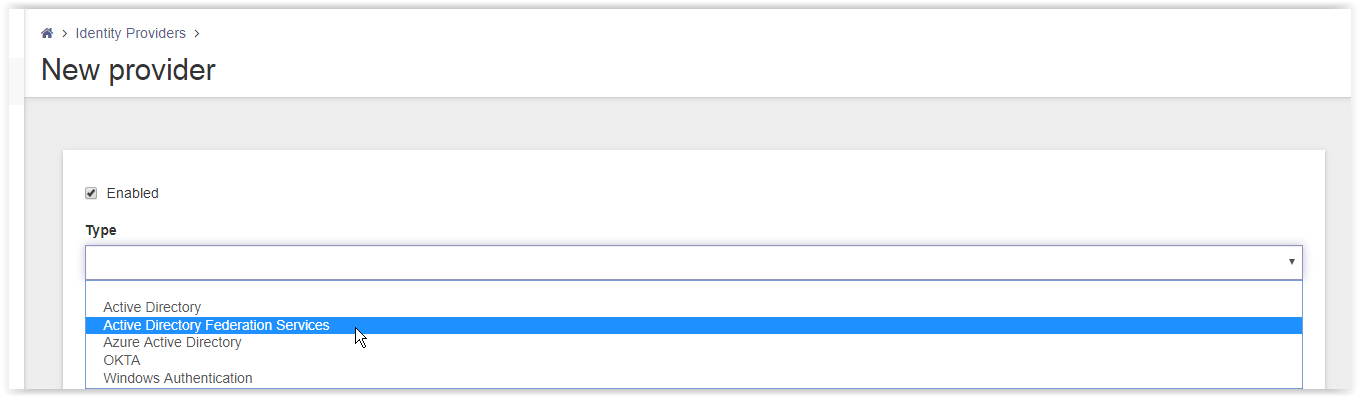The height and width of the screenshot is (397, 1359).
Task: Click the blank space right of Enabled
Action: (x=700, y=193)
